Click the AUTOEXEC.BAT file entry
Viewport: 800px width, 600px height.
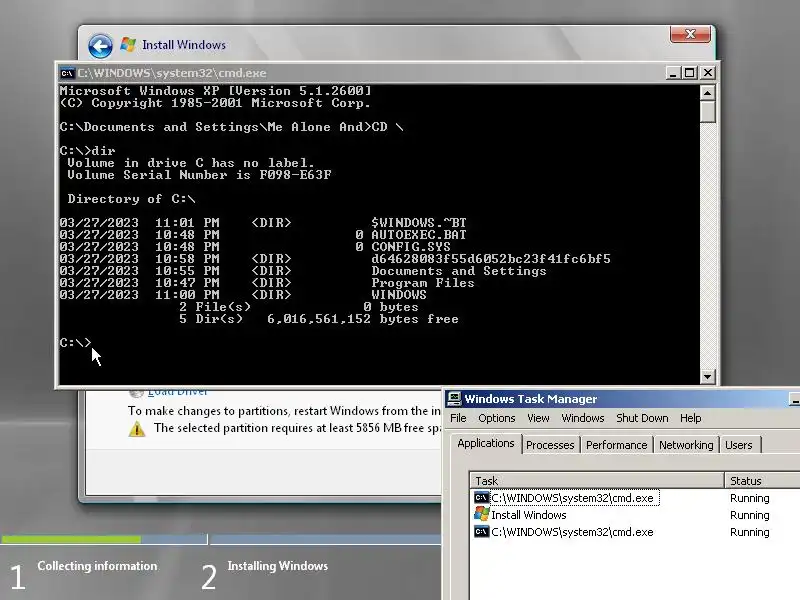click(x=418, y=235)
